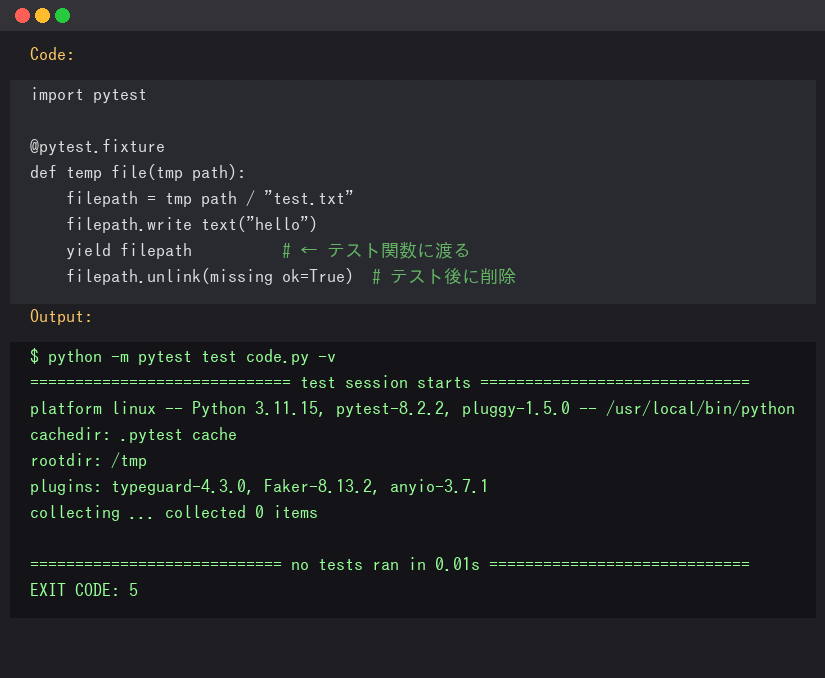Click the green maximize window button
Screen dimensions: 825x678
point(63,16)
